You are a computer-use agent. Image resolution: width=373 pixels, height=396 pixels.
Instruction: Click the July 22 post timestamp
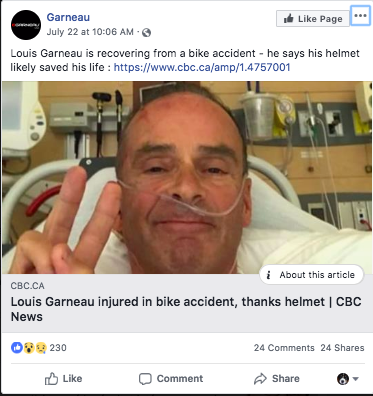90,32
